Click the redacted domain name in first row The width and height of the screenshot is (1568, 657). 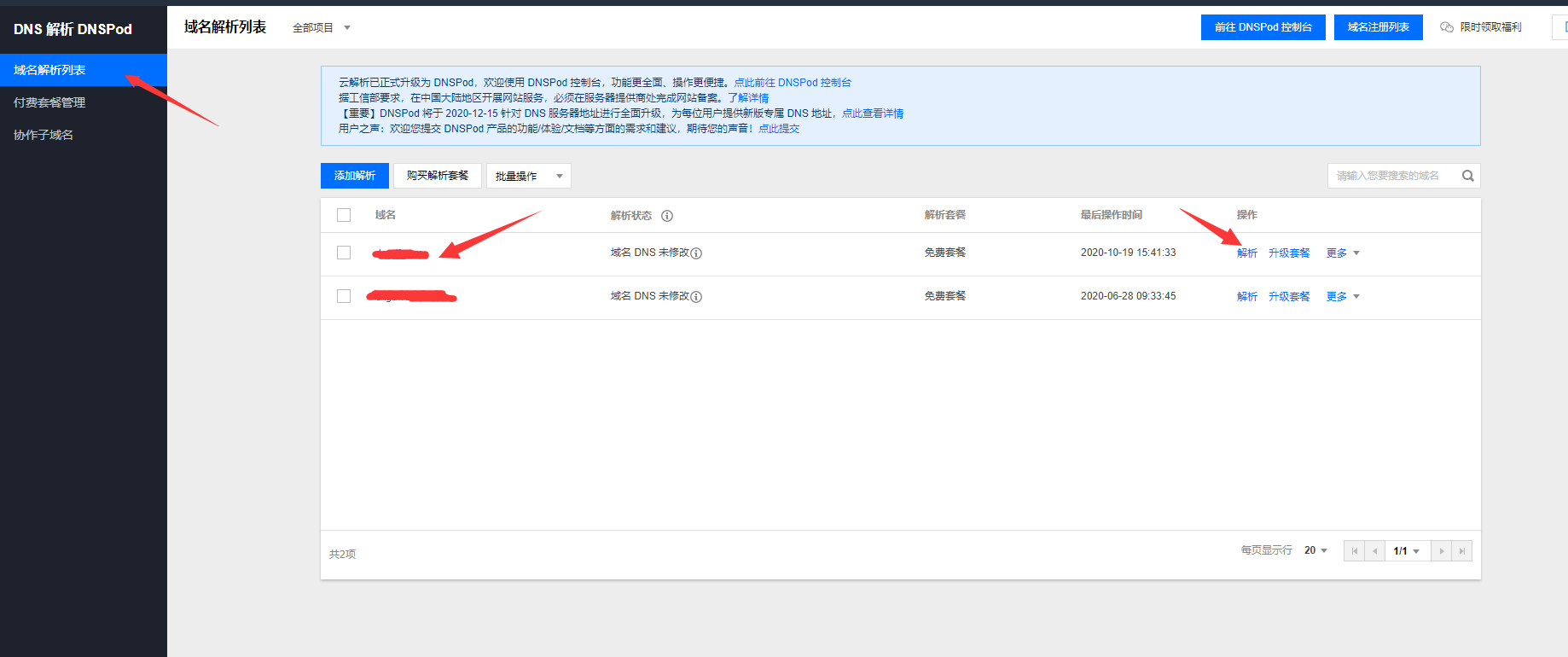click(400, 253)
